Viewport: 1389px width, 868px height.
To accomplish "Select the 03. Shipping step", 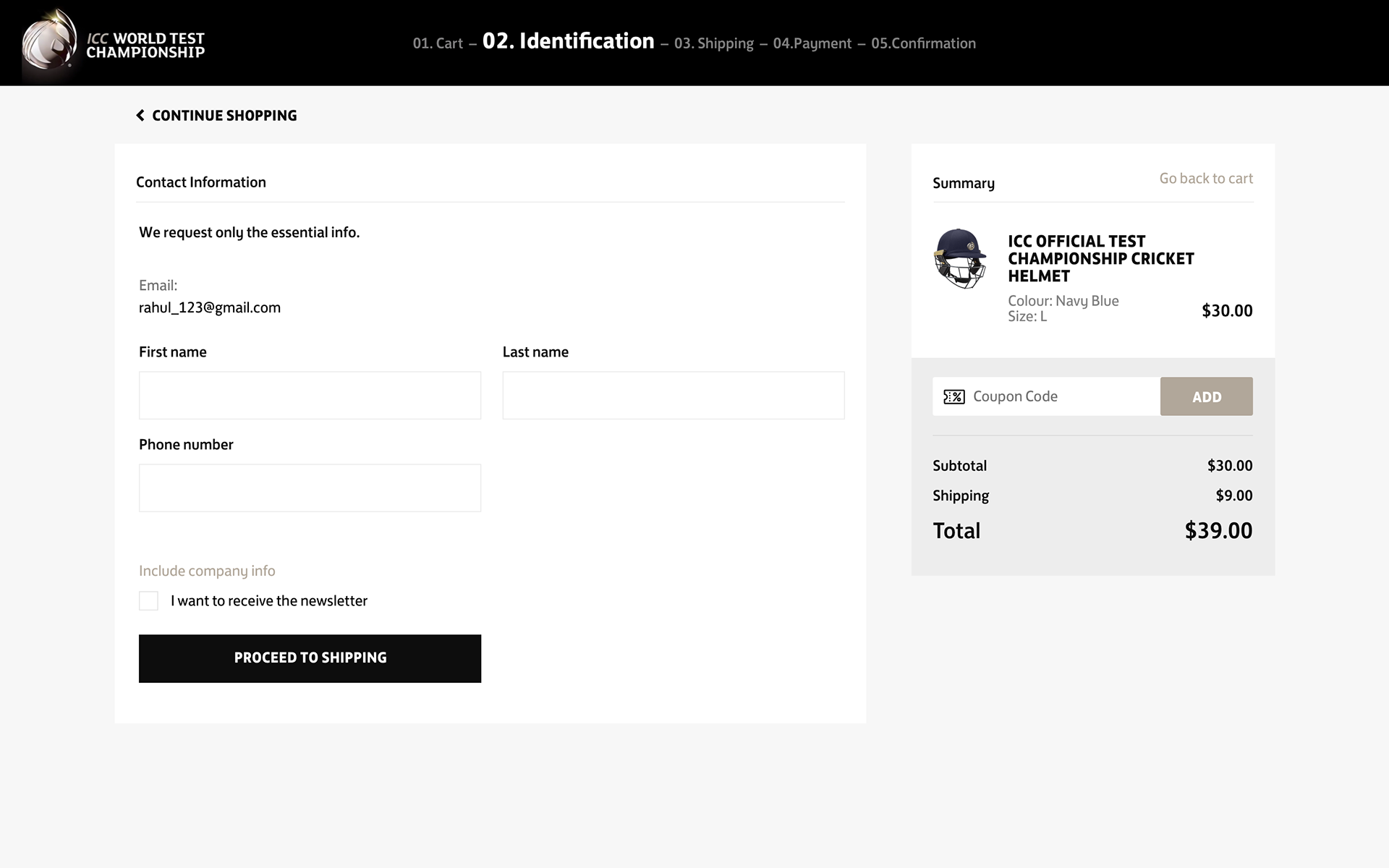I will [713, 43].
